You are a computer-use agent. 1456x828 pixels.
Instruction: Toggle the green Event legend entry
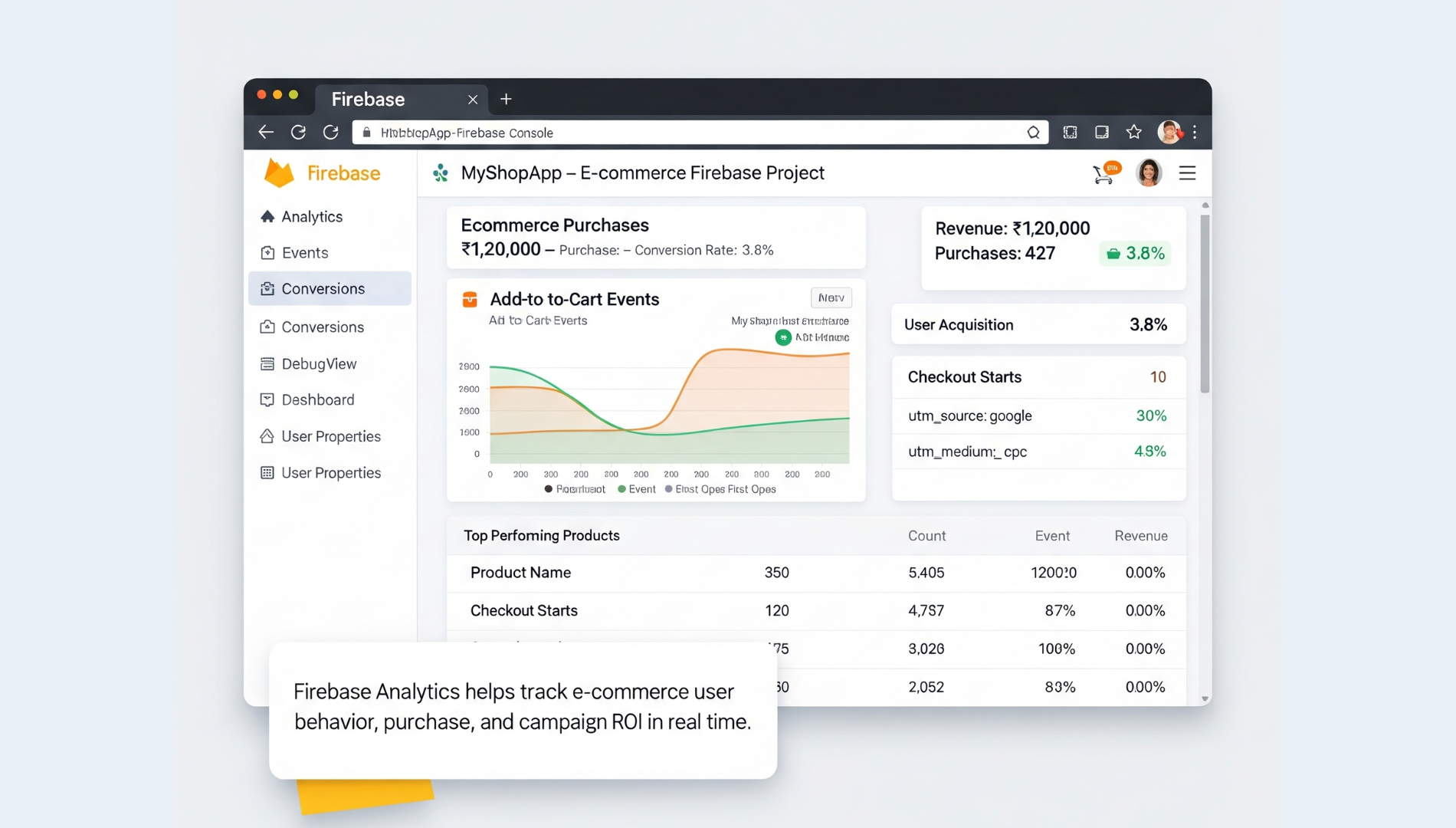636,489
